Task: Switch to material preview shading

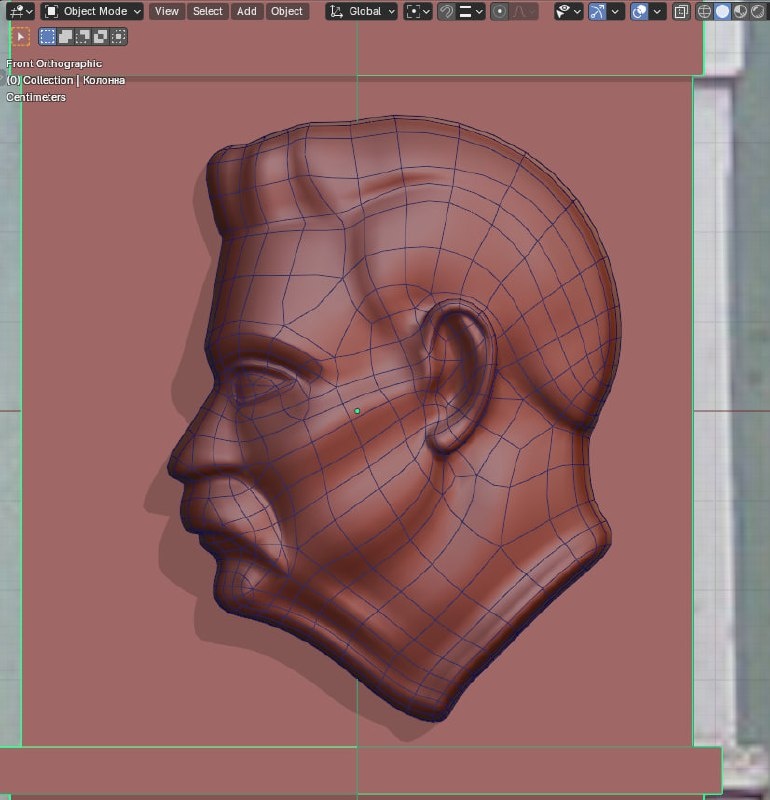Action: (x=740, y=11)
